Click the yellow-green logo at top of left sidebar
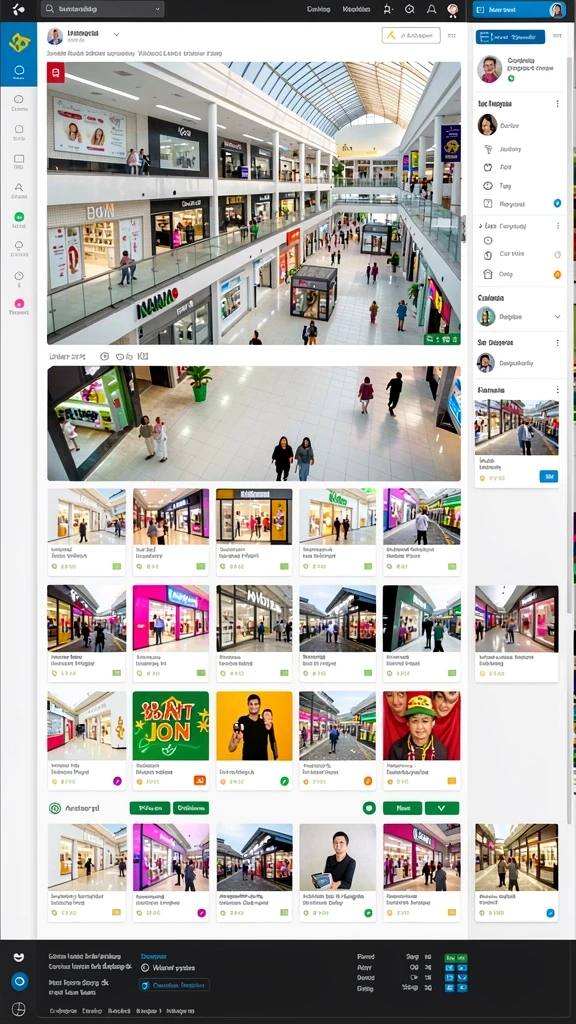Screen dimensions: 576x1024 (18, 42)
